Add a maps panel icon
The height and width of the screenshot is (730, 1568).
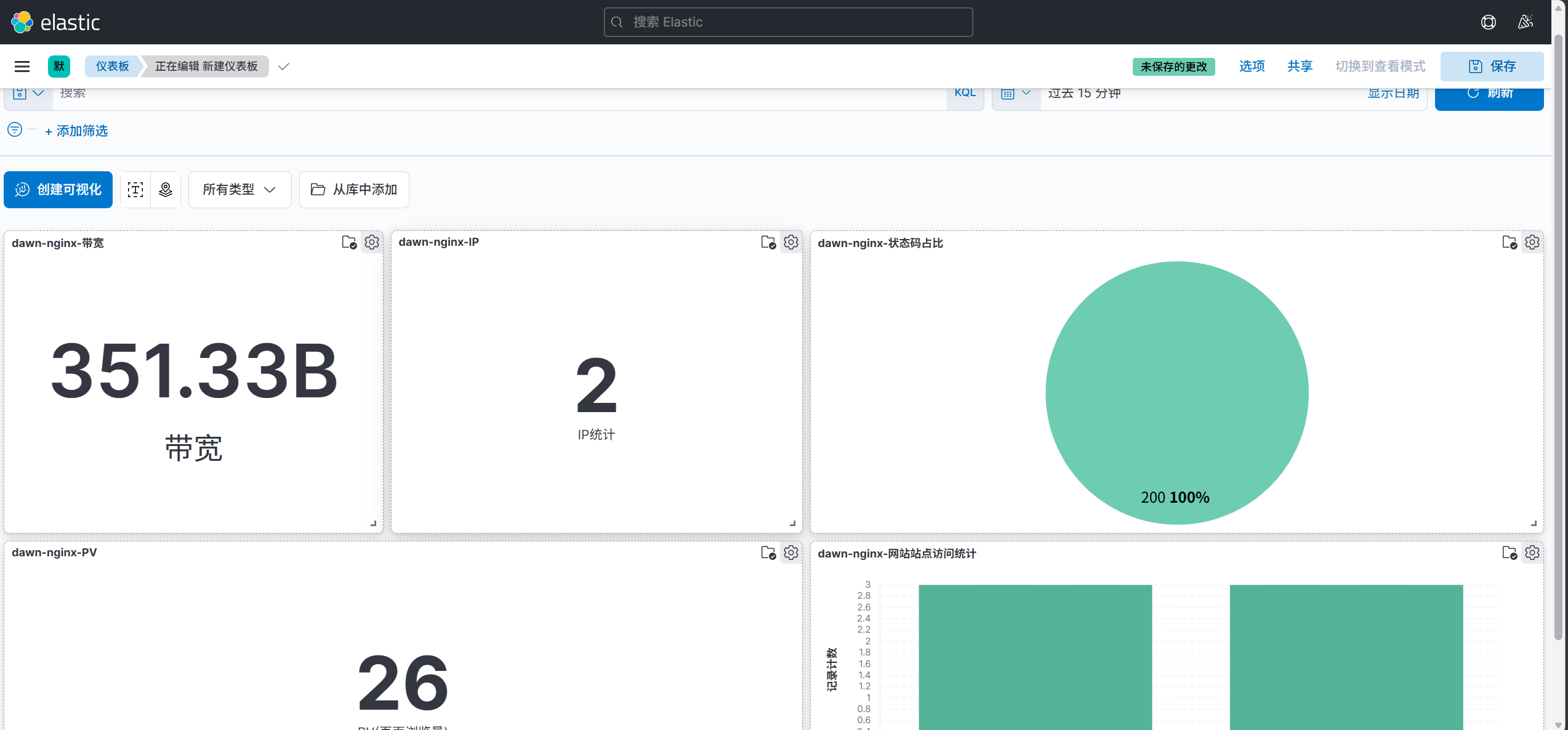click(166, 190)
